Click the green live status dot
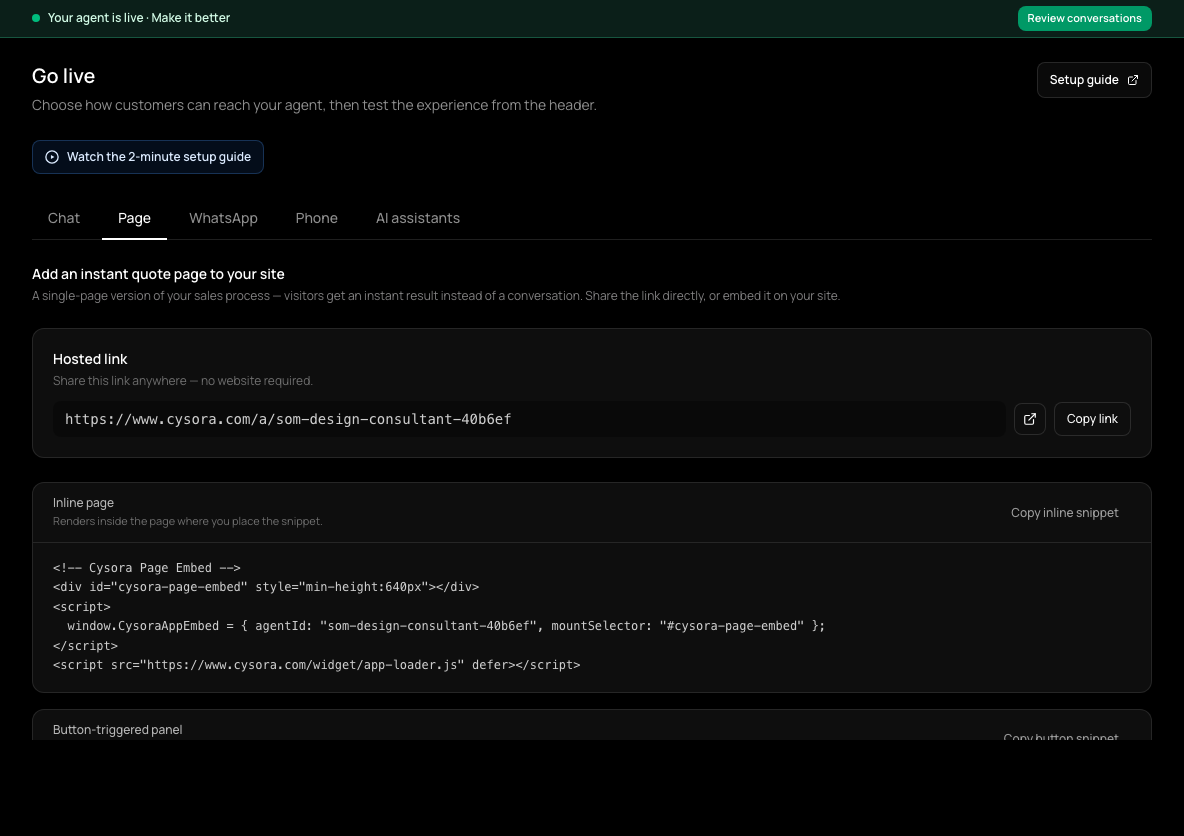 (35, 18)
